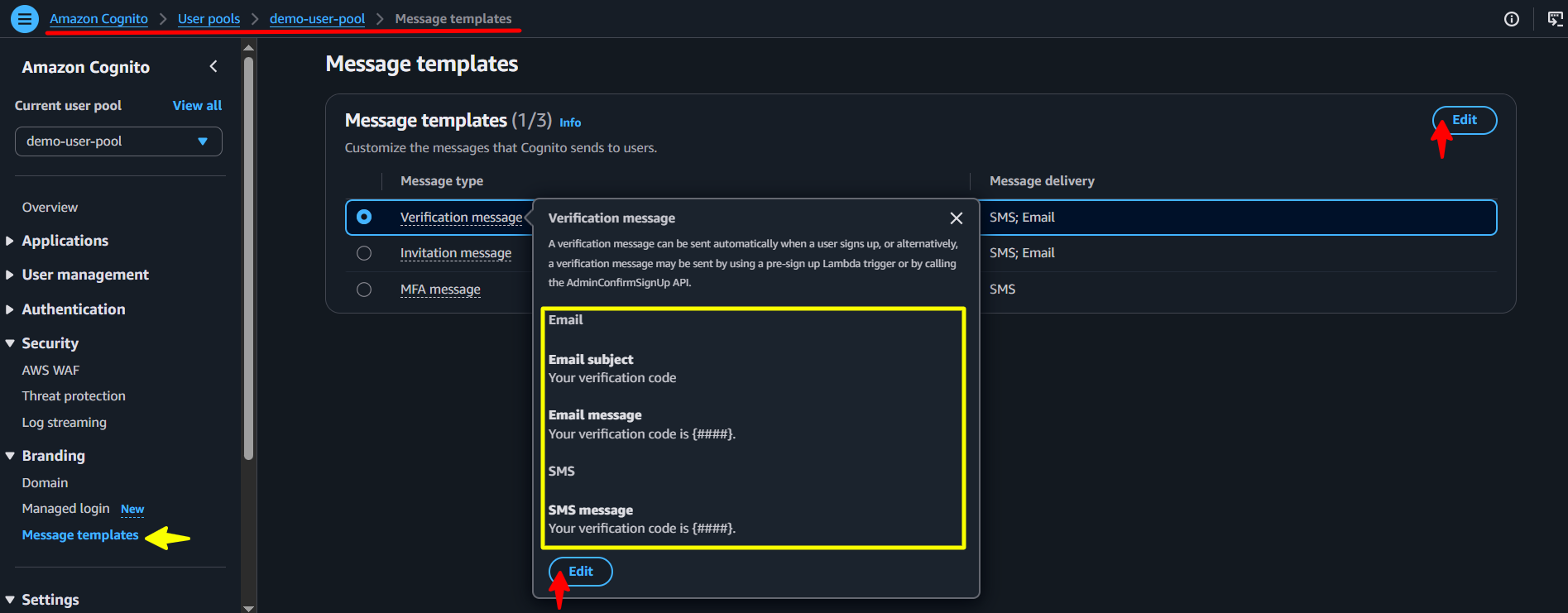Open the MFA message link
Viewport: 1568px width, 613px height.
point(440,290)
